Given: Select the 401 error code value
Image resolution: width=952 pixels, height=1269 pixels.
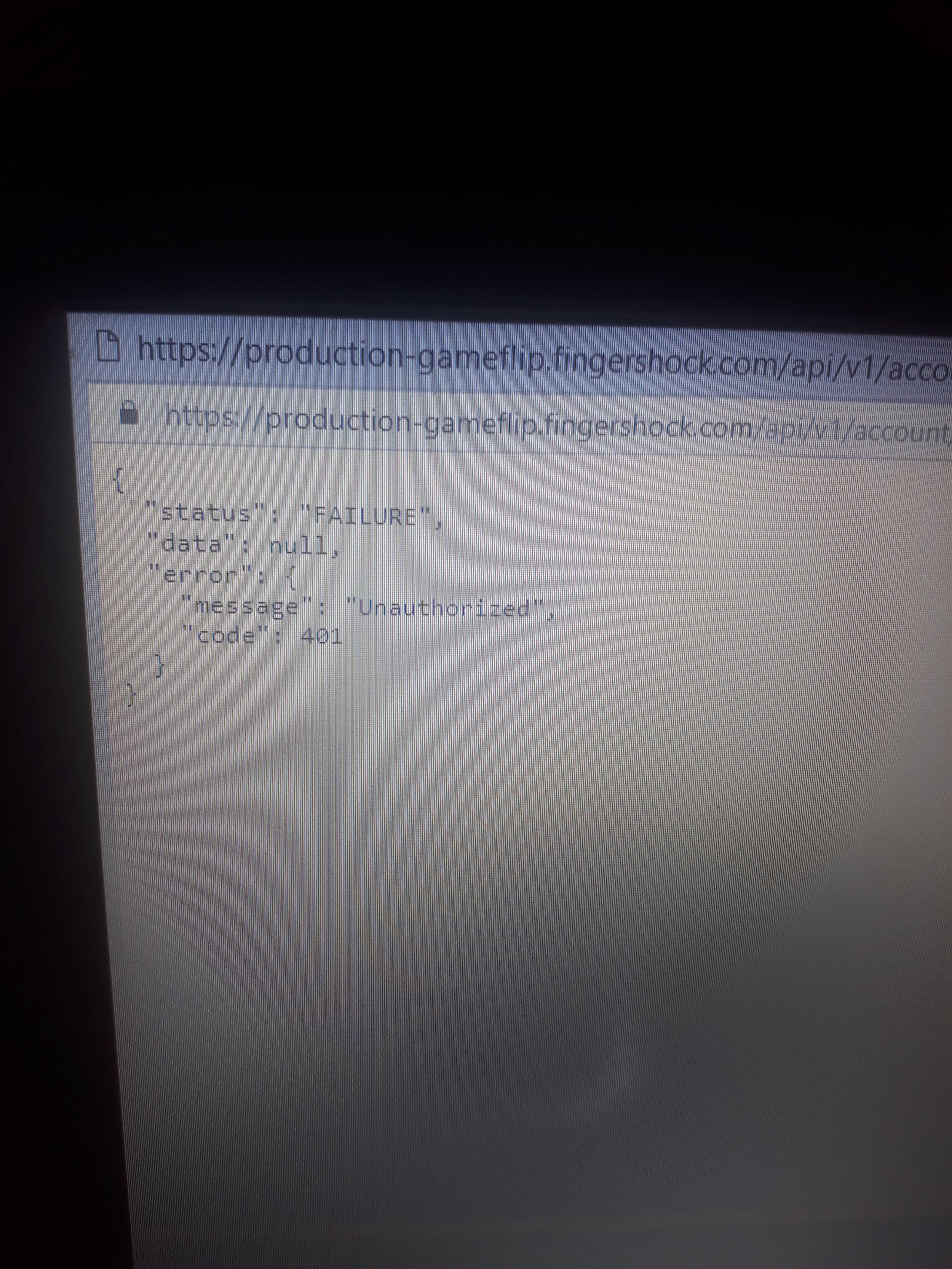Looking at the screenshot, I should 322,636.
